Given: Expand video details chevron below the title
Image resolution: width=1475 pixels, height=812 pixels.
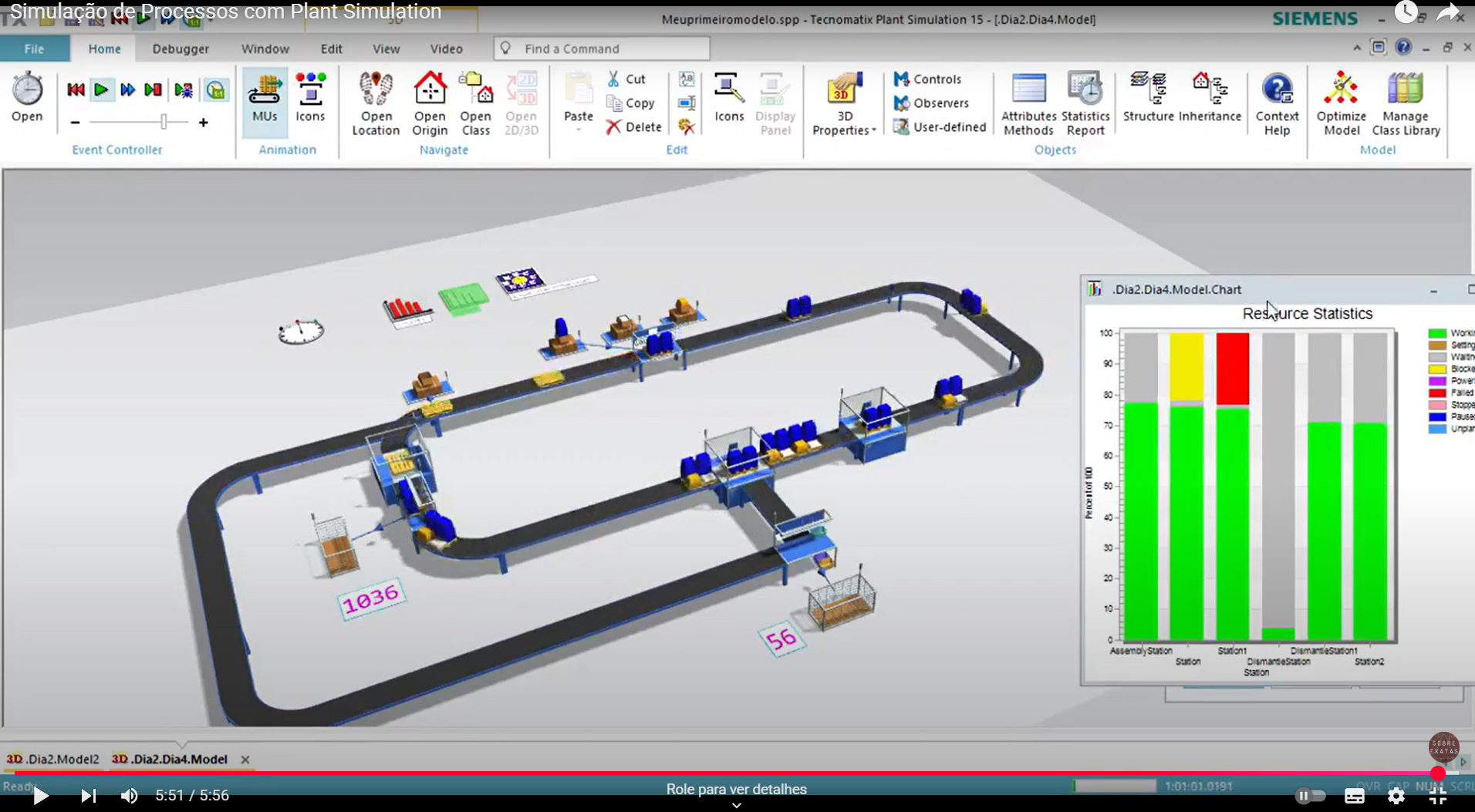Looking at the screenshot, I should coord(737,804).
